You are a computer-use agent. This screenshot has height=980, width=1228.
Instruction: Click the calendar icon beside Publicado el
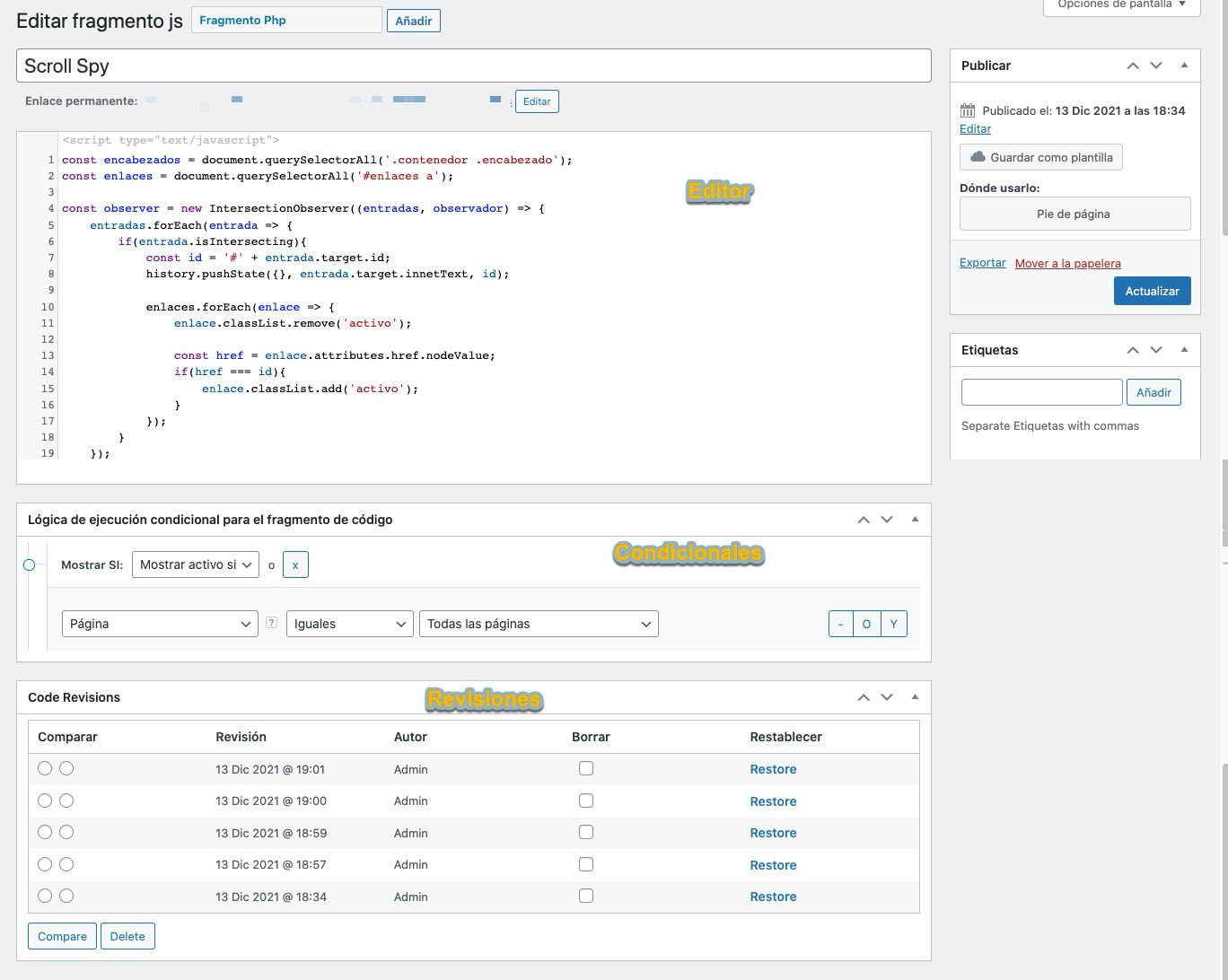click(x=968, y=110)
